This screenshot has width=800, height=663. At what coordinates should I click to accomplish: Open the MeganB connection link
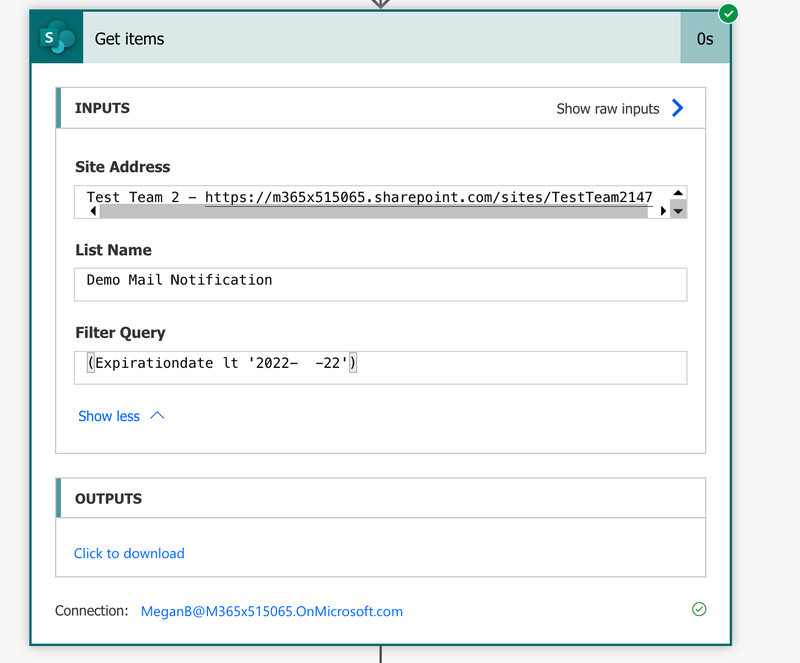pyautogui.click(x=271, y=611)
